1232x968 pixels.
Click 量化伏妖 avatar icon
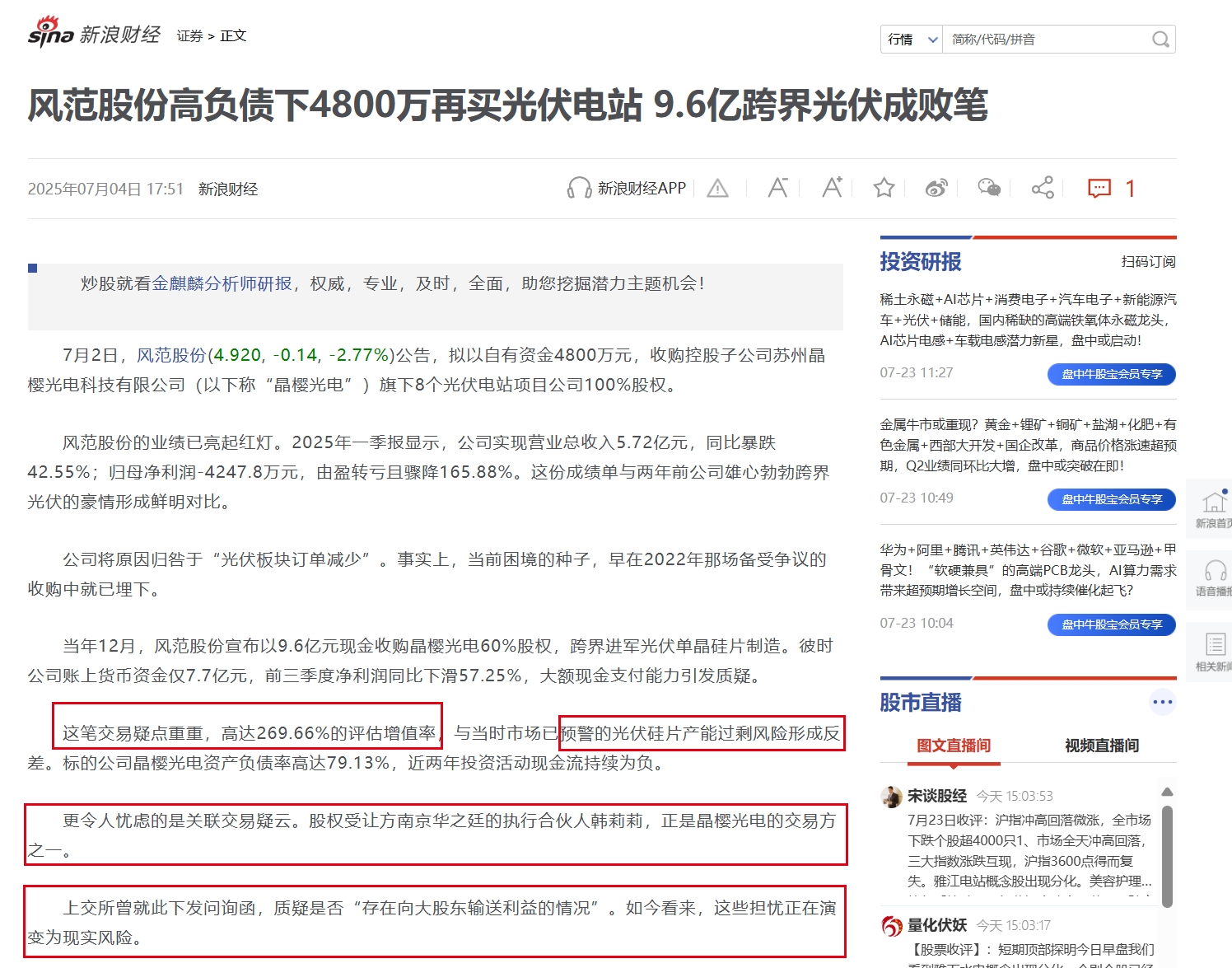(x=891, y=925)
